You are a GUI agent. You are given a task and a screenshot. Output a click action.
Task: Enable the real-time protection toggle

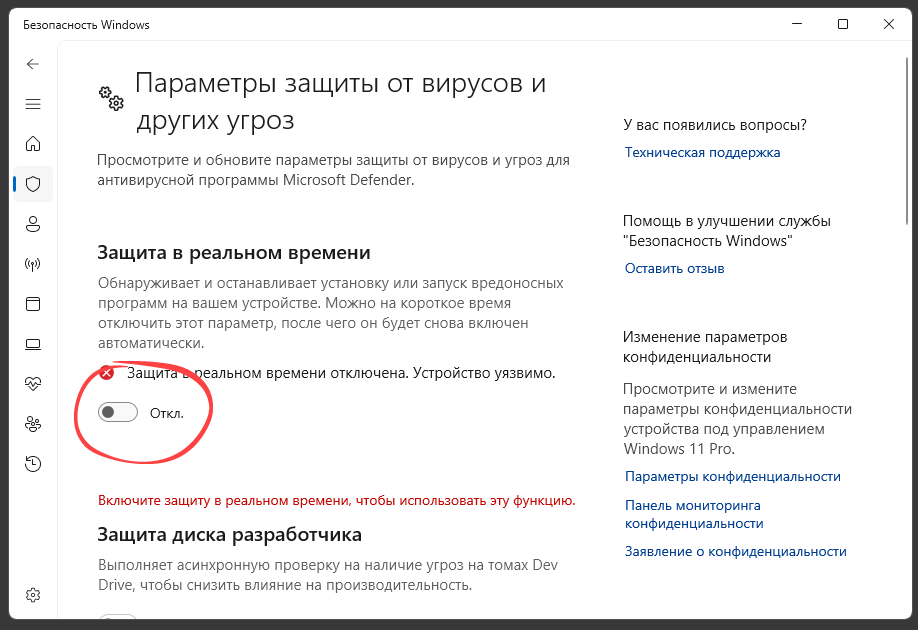pyautogui.click(x=117, y=412)
